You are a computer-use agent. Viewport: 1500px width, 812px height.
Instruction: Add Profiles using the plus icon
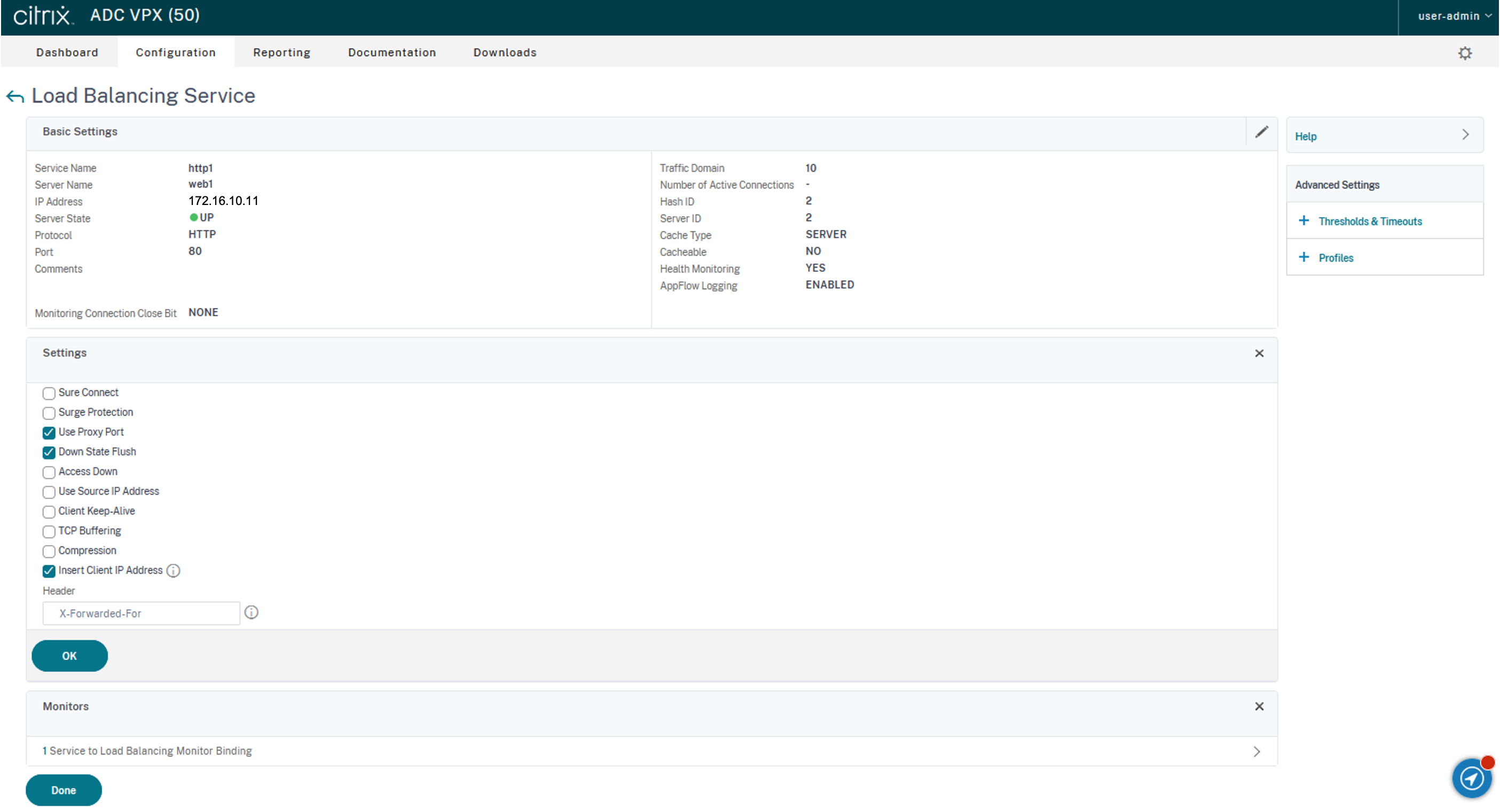(1304, 257)
